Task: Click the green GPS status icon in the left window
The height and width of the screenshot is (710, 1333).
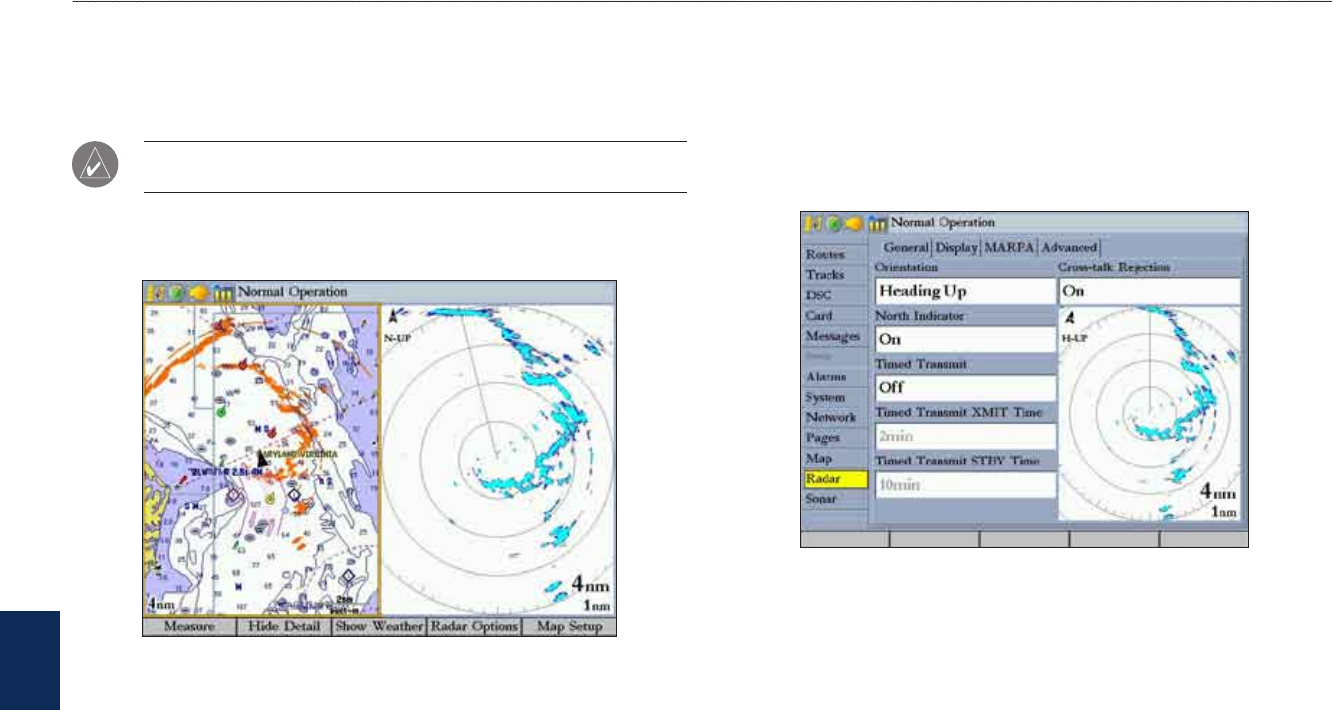Action: pos(174,292)
